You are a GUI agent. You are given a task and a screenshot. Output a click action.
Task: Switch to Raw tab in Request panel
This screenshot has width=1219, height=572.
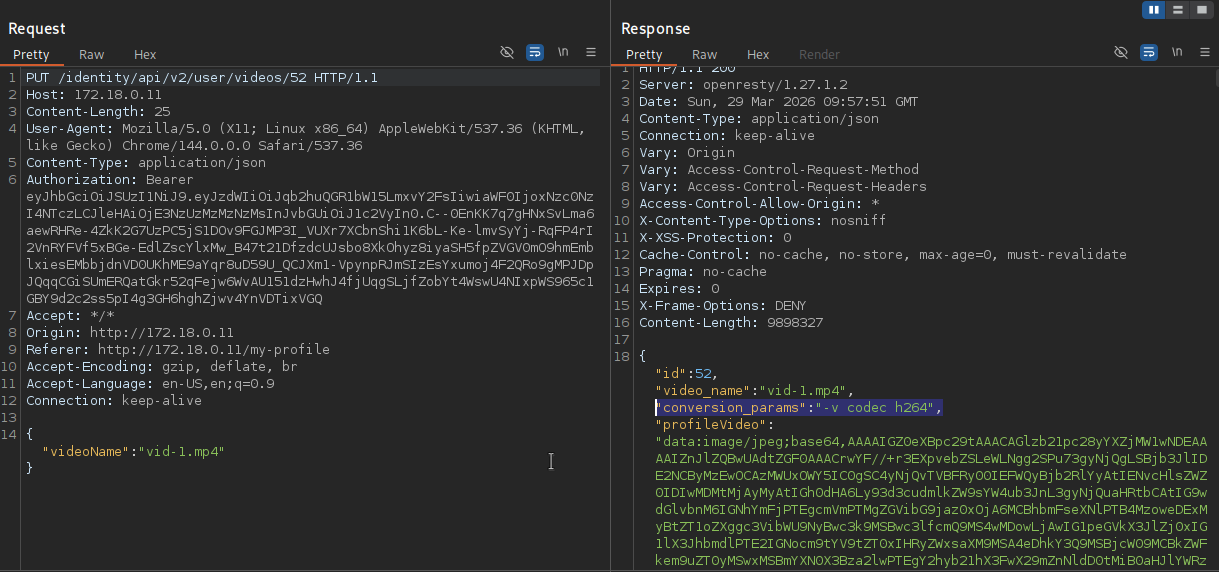pyautogui.click(x=92, y=55)
